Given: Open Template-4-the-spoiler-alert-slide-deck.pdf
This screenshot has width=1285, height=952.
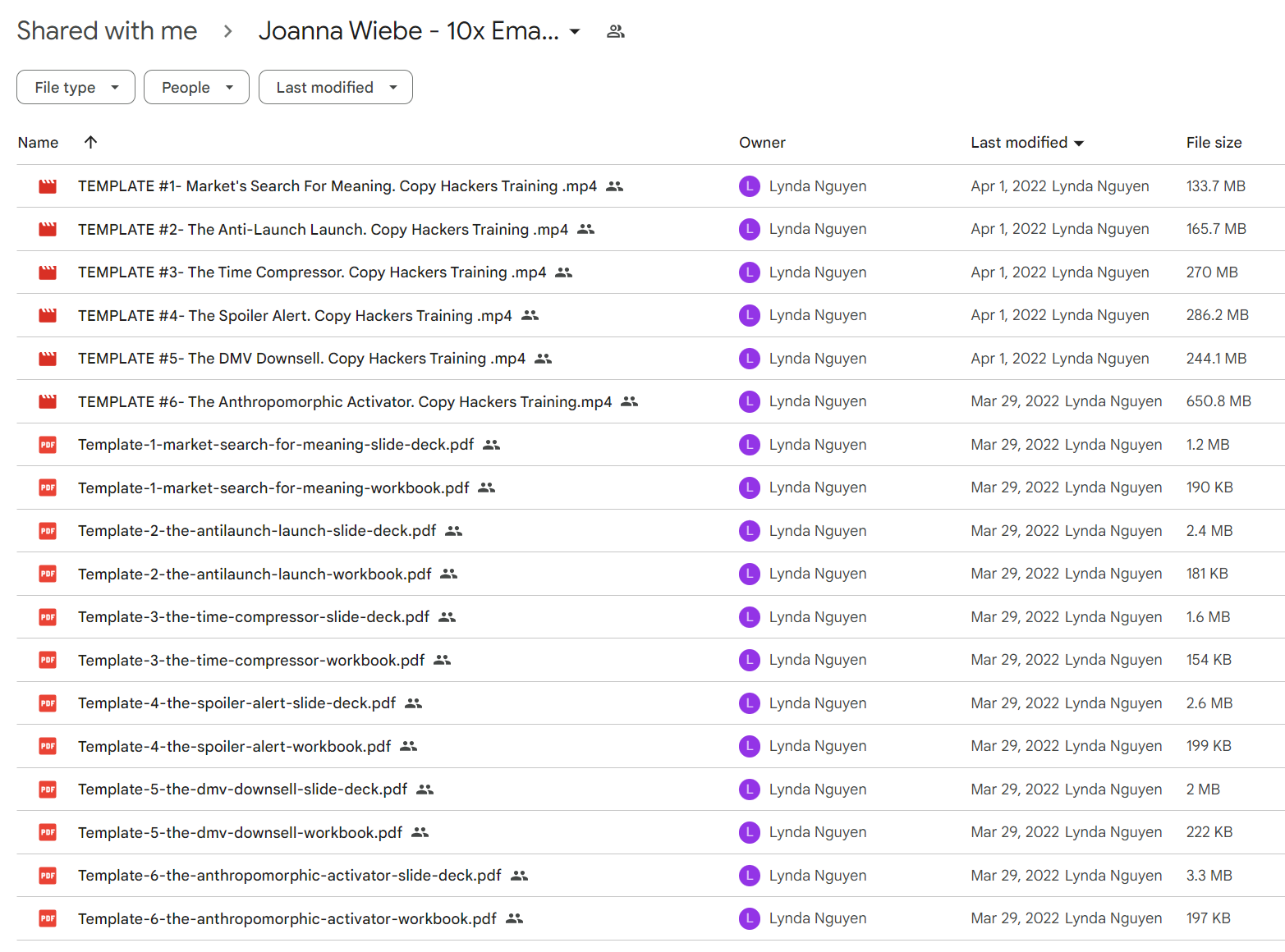Looking at the screenshot, I should coord(236,703).
